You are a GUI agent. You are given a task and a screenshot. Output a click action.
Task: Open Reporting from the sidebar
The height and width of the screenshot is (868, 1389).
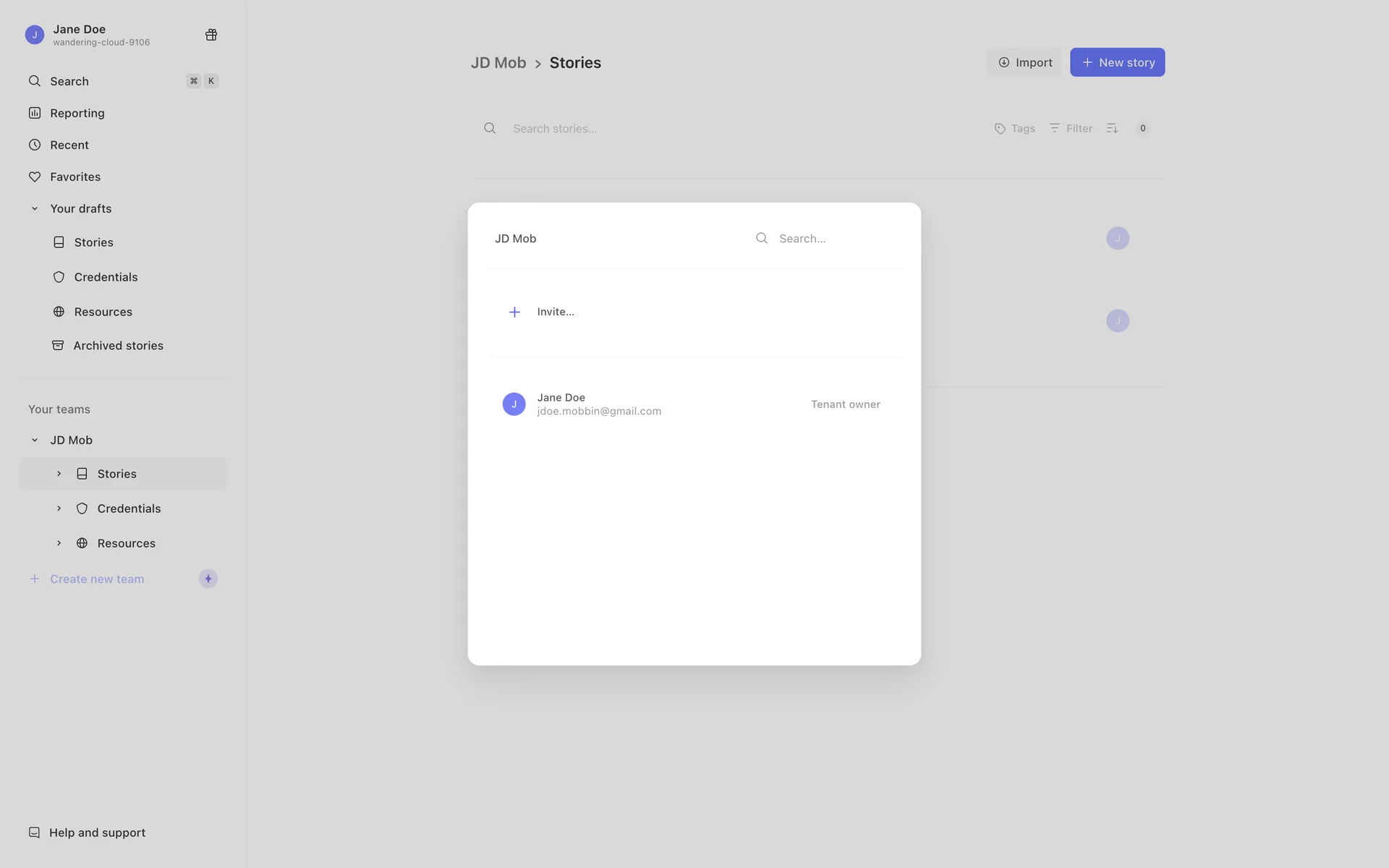tap(77, 113)
